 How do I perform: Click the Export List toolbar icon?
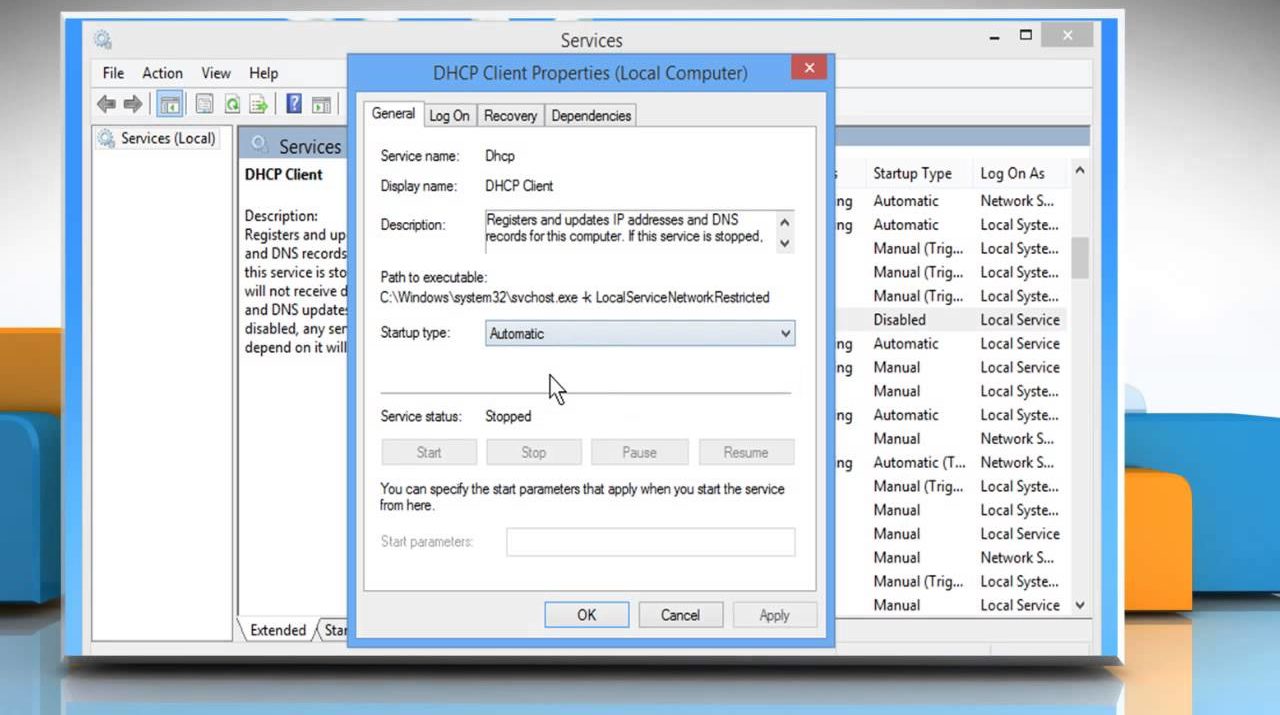(259, 104)
